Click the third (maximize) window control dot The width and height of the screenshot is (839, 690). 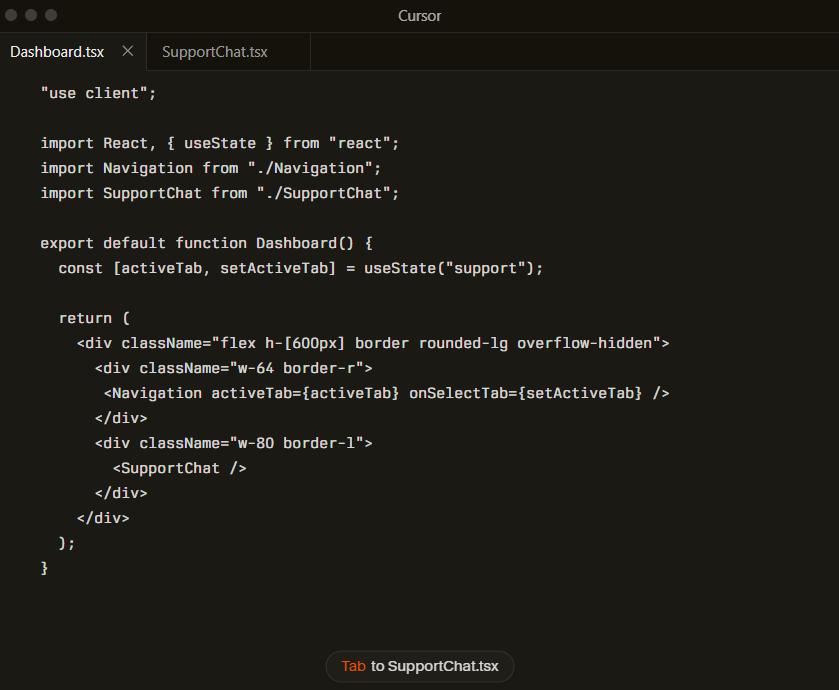pyautogui.click(x=51, y=15)
